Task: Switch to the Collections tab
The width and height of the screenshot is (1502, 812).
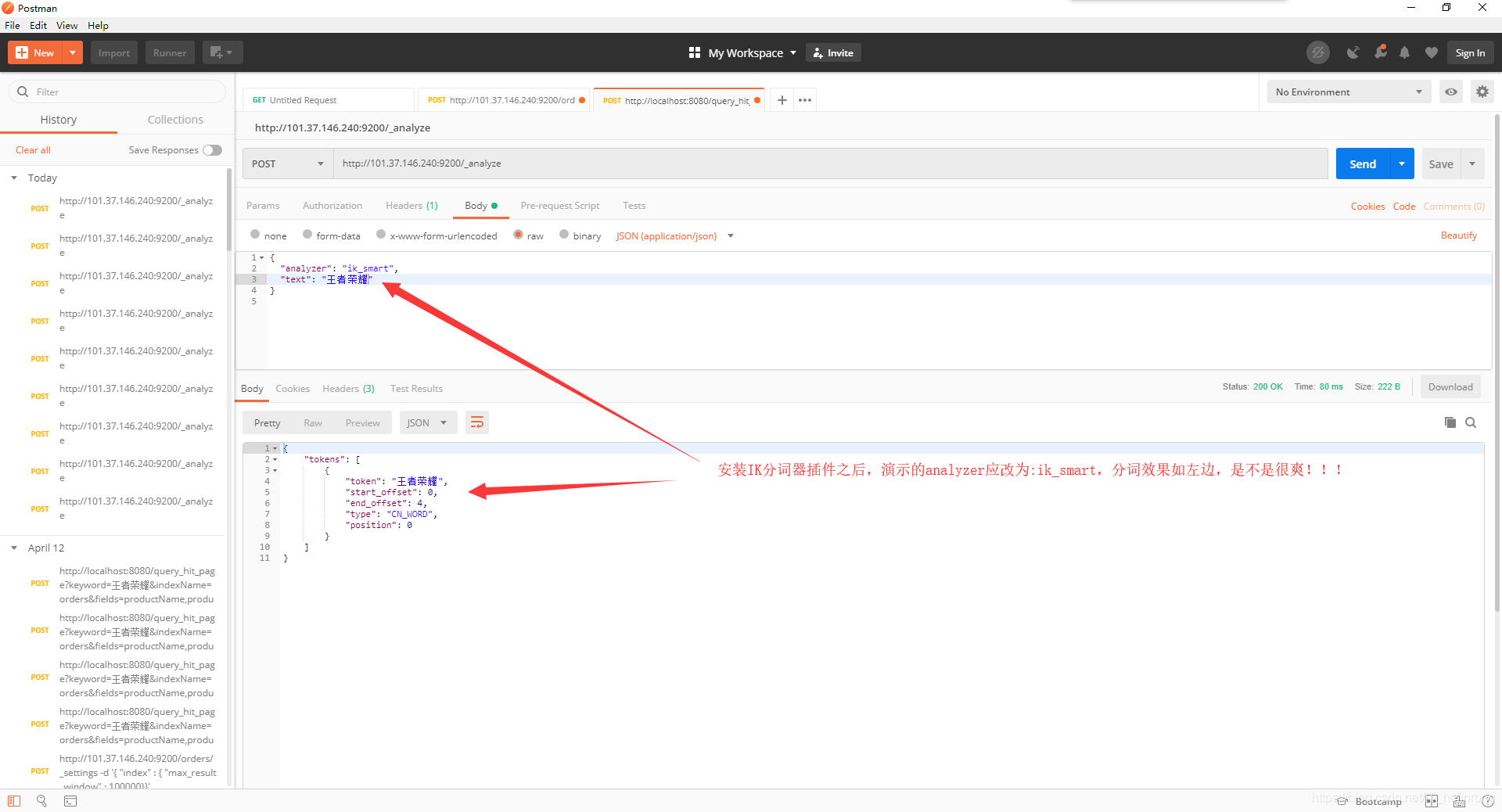Action: point(175,120)
